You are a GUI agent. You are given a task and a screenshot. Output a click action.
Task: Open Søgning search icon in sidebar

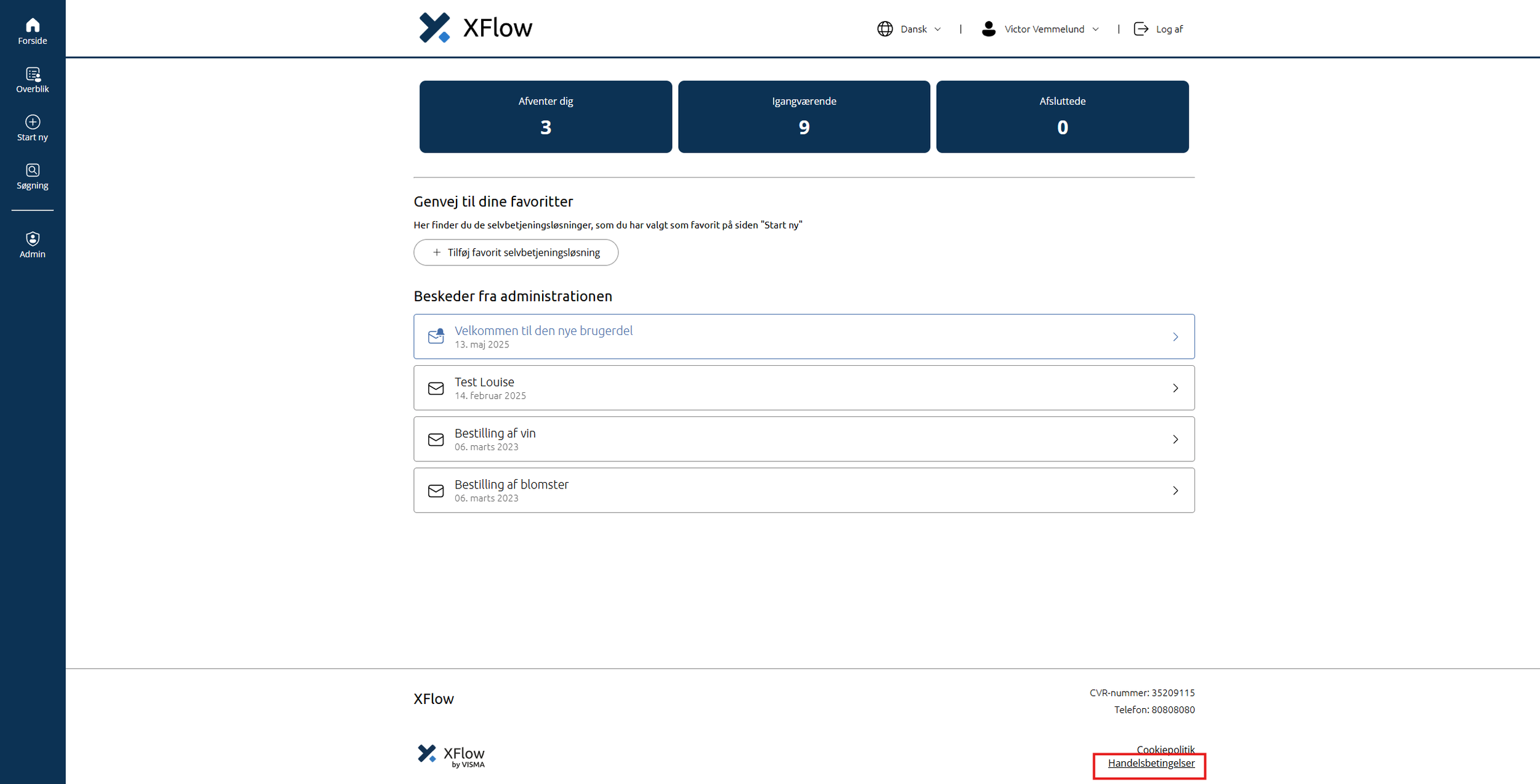point(33,170)
